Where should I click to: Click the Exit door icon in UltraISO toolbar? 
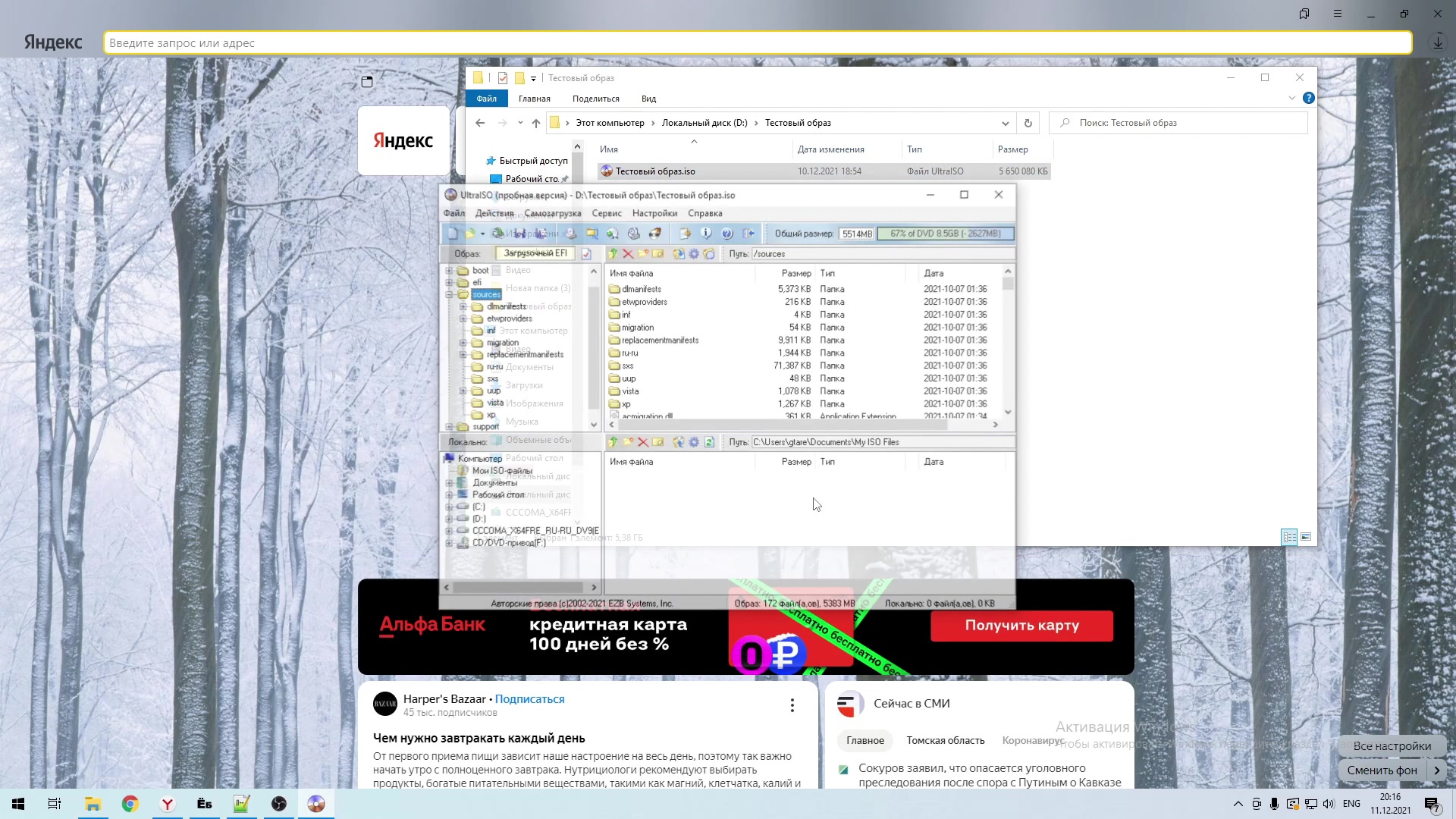[748, 234]
